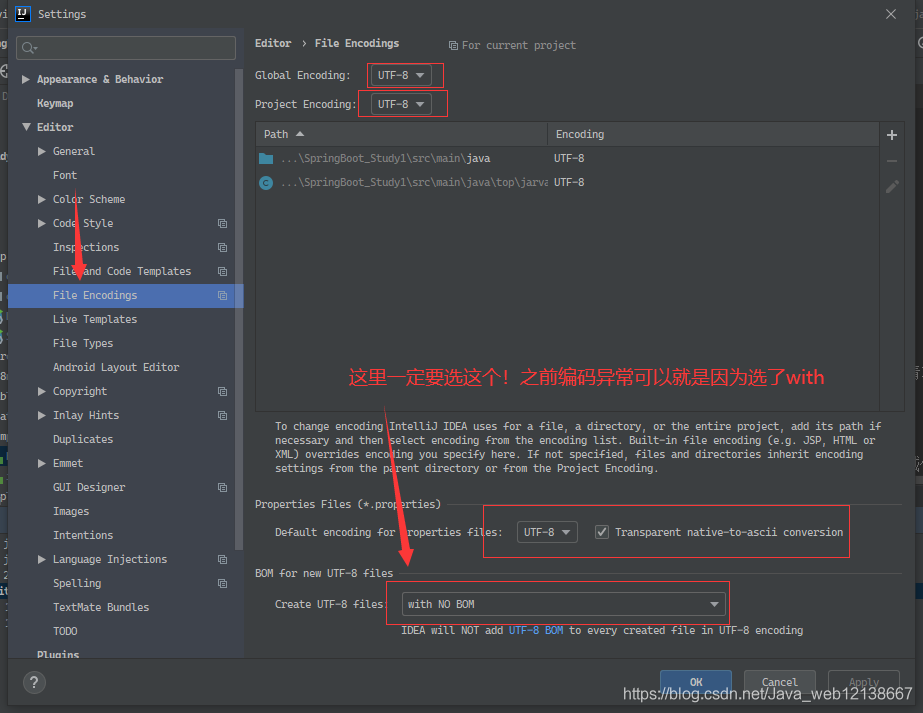Screen dimensions: 923x713
Task: Click the reset icon next to File Encodings entry
Action: point(222,295)
